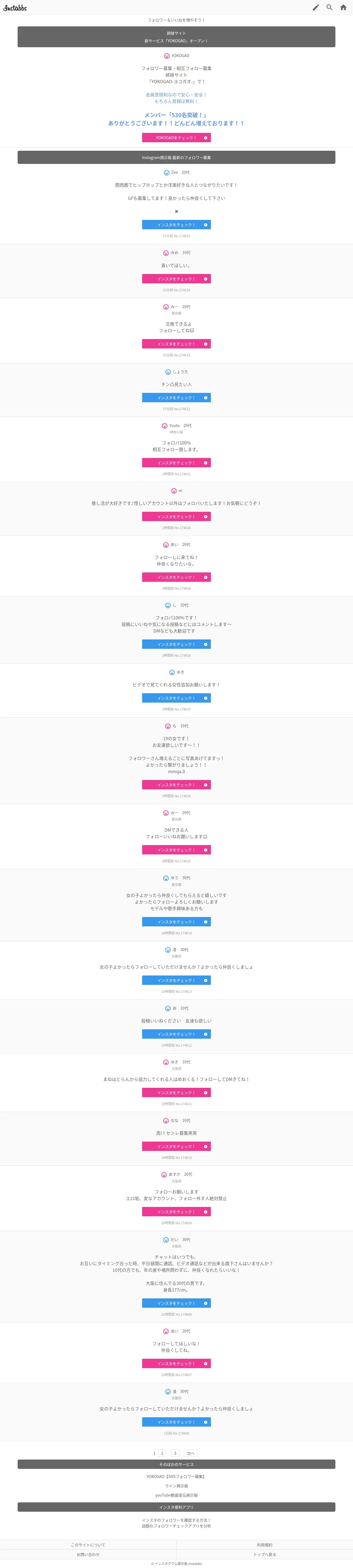Screen dimensions: 353x1568
Task: Click the smiley avatar icon beside しょうた
Action: [168, 372]
